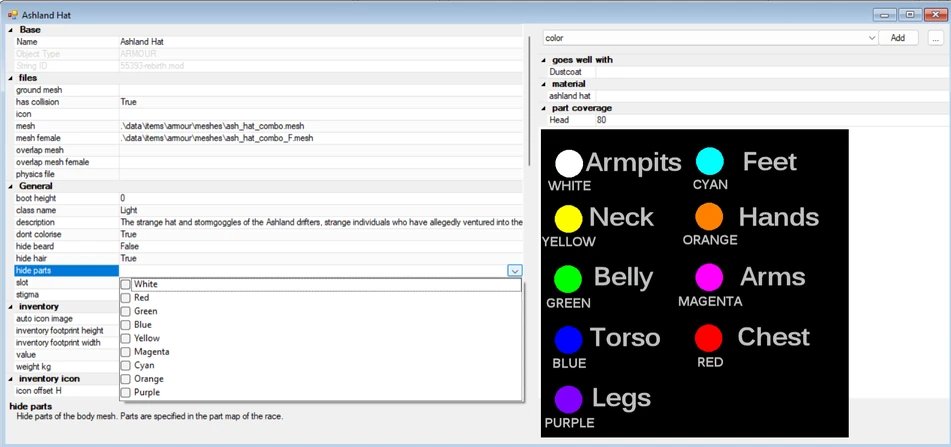Select the dont colorise property row
The width and height of the screenshot is (951, 447).
tap(268, 234)
